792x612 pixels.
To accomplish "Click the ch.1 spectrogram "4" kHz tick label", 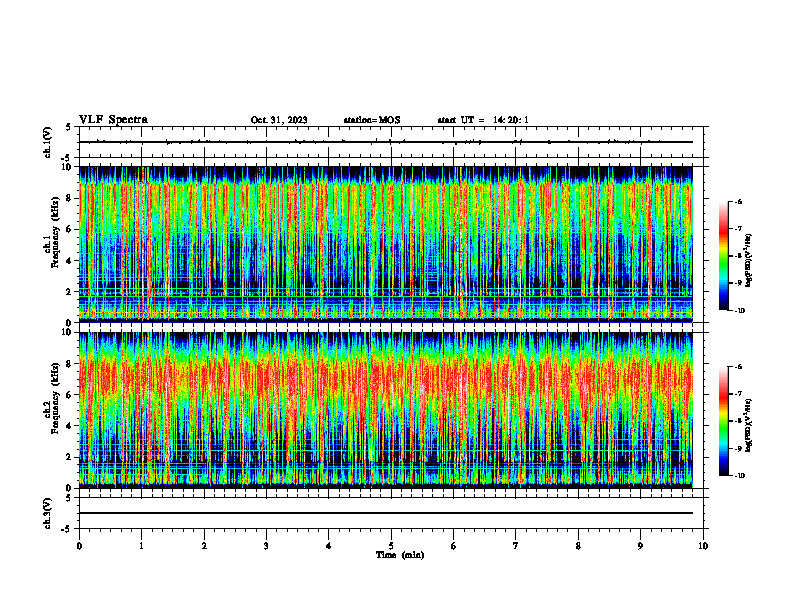I will tap(69, 261).
